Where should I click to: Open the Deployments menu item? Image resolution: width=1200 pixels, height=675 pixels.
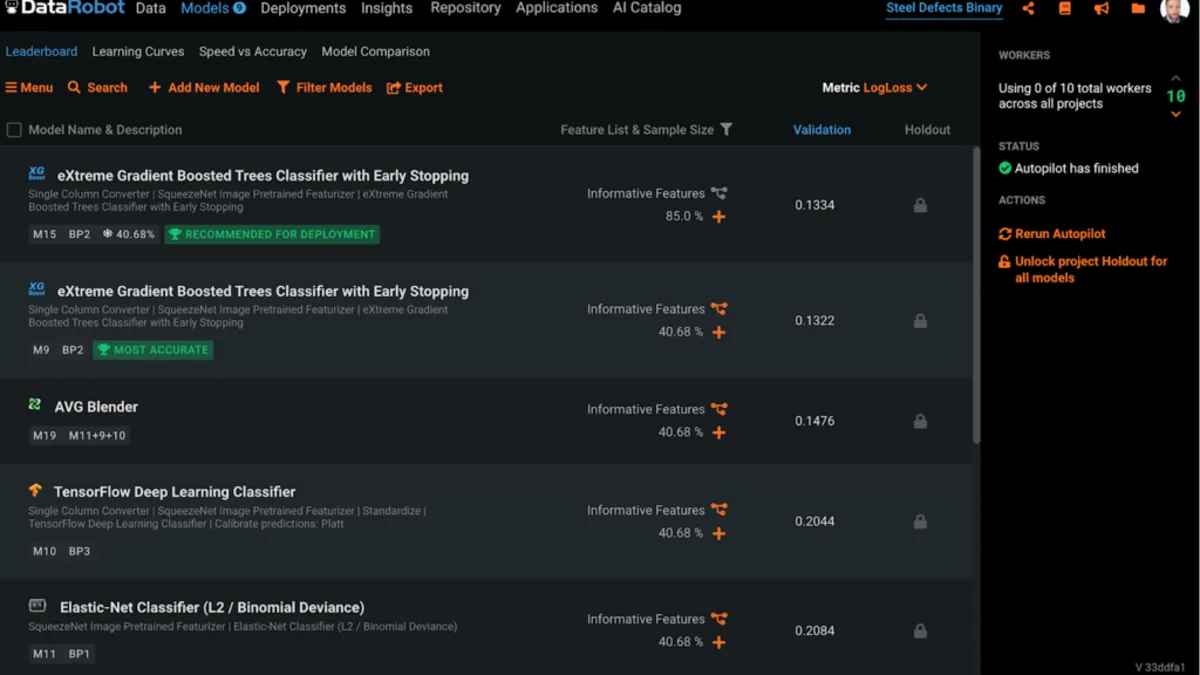(303, 9)
